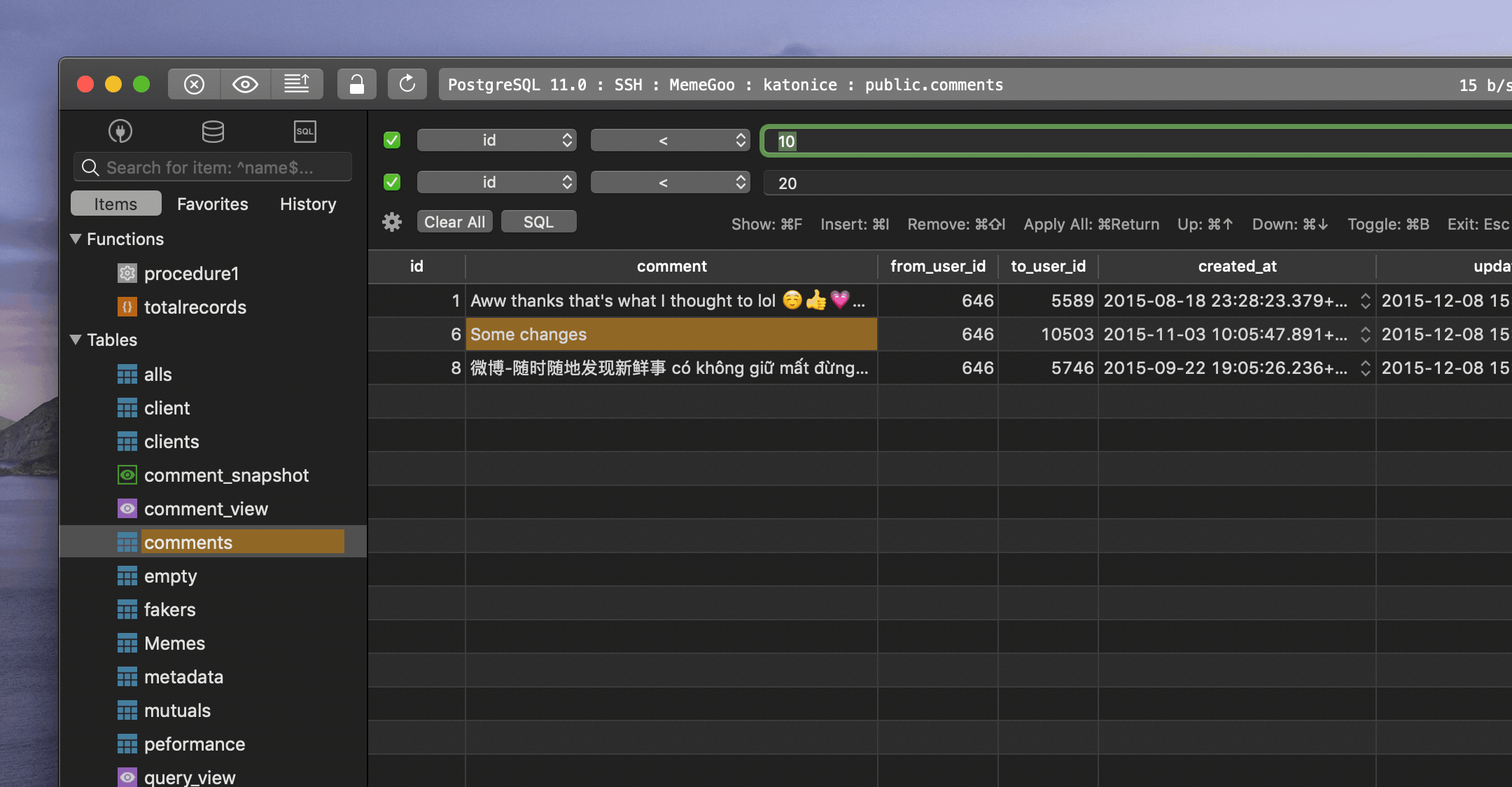This screenshot has height=787, width=1512.
Task: Collapse the Tables section
Action: 76,340
